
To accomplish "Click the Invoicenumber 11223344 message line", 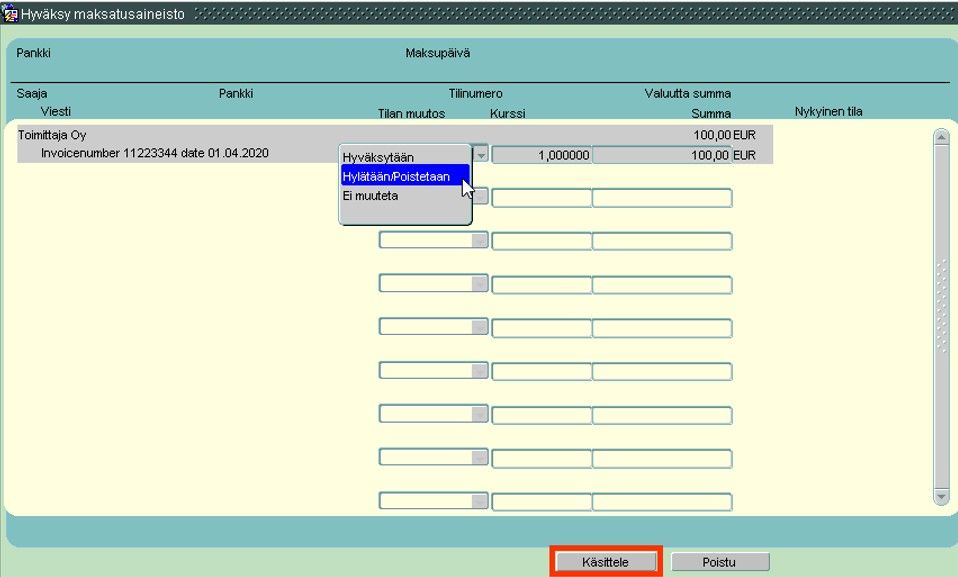I will [155, 153].
